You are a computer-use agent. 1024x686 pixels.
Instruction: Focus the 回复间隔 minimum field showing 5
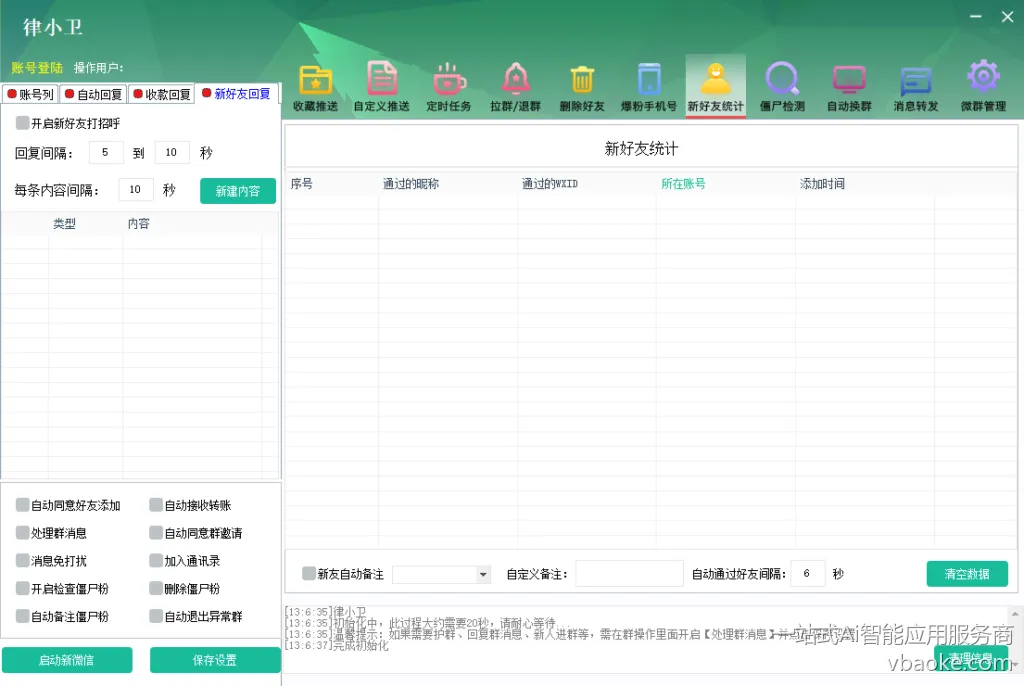106,152
